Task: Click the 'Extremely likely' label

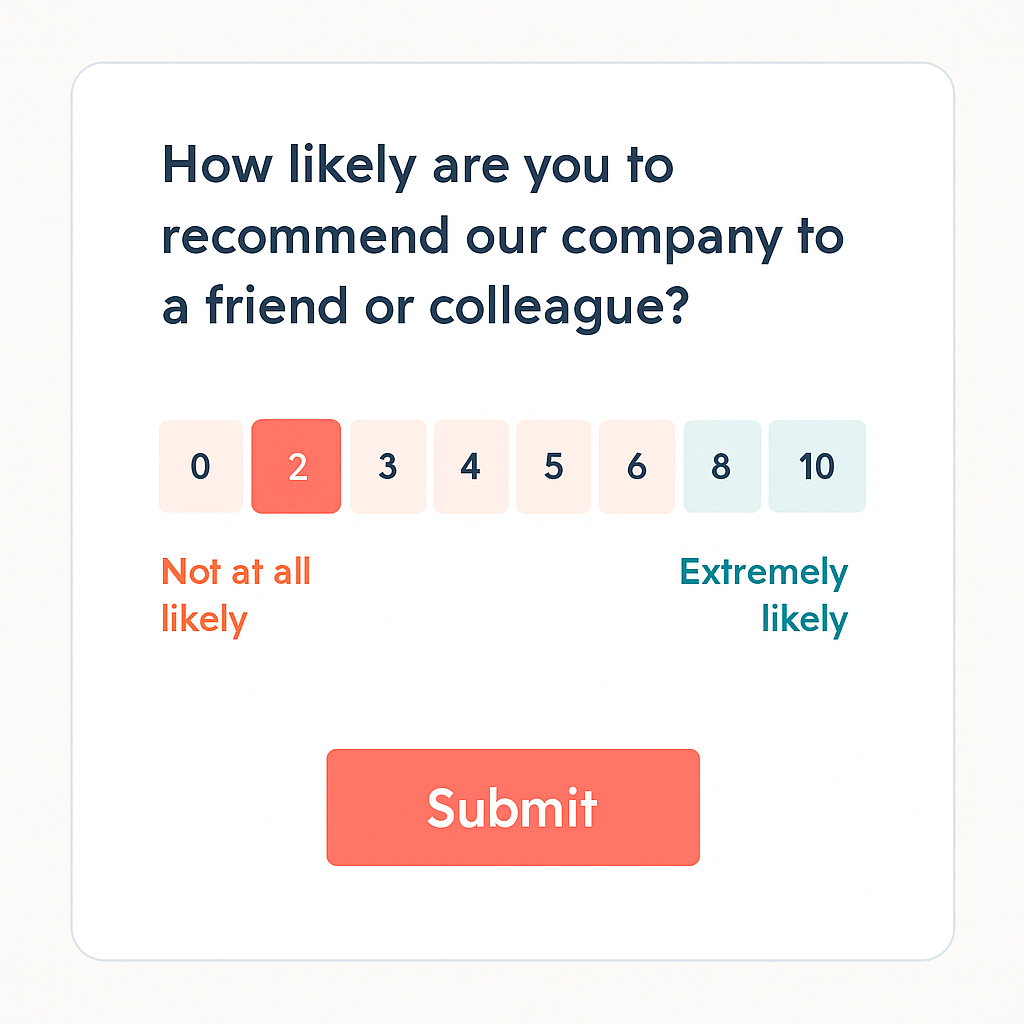Action: coord(764,595)
